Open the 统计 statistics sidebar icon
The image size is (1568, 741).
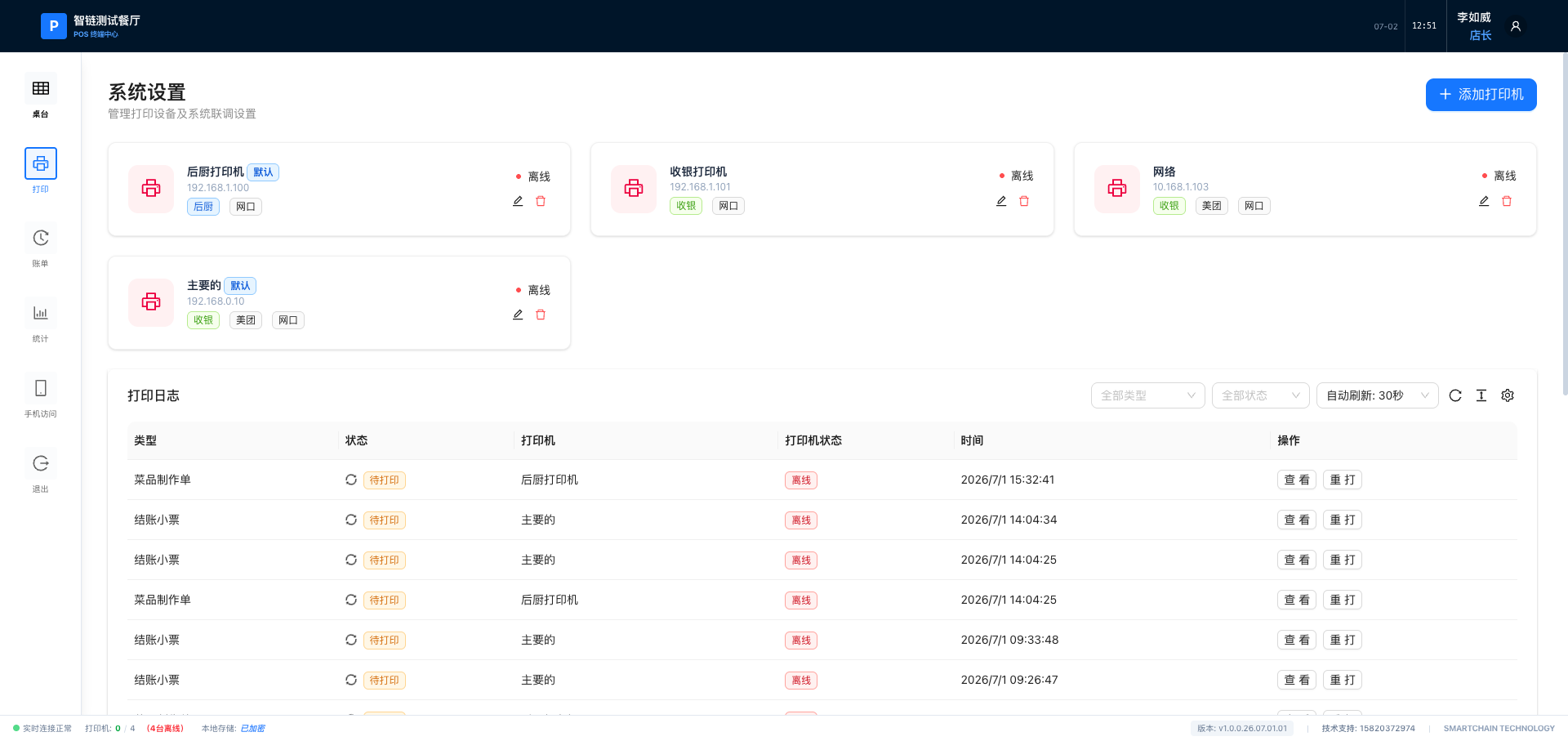point(41,313)
